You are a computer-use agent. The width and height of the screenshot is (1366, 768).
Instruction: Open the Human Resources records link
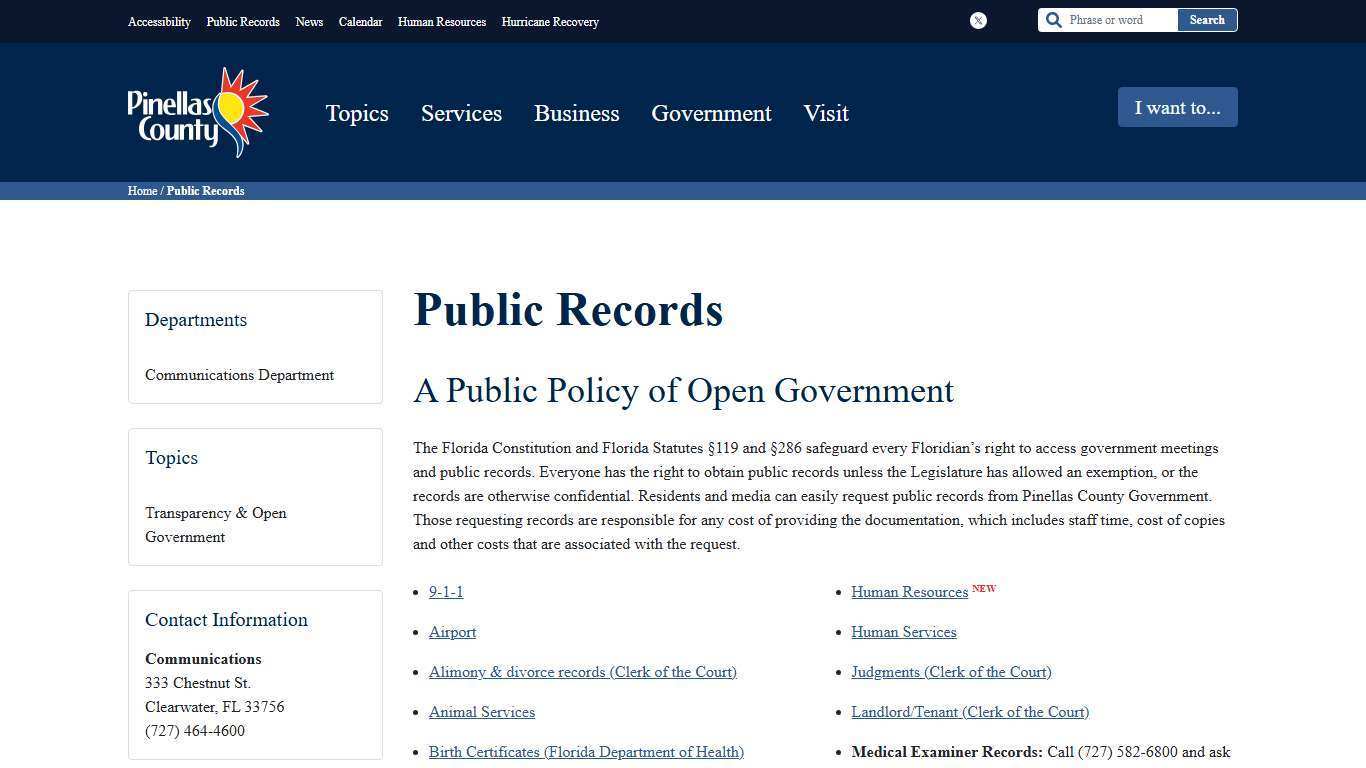[x=909, y=591]
